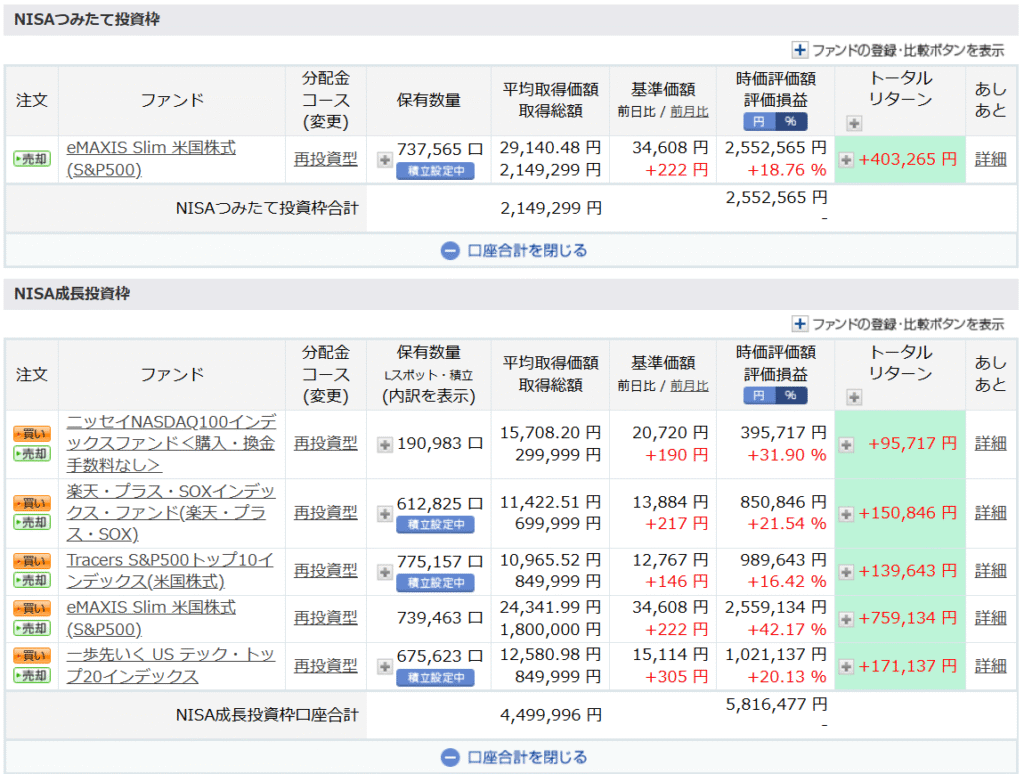This screenshot has height=774, width=1024.
Task: Open ニッセイNASDAQ100インデックスファンド fund link
Action: (x=171, y=443)
